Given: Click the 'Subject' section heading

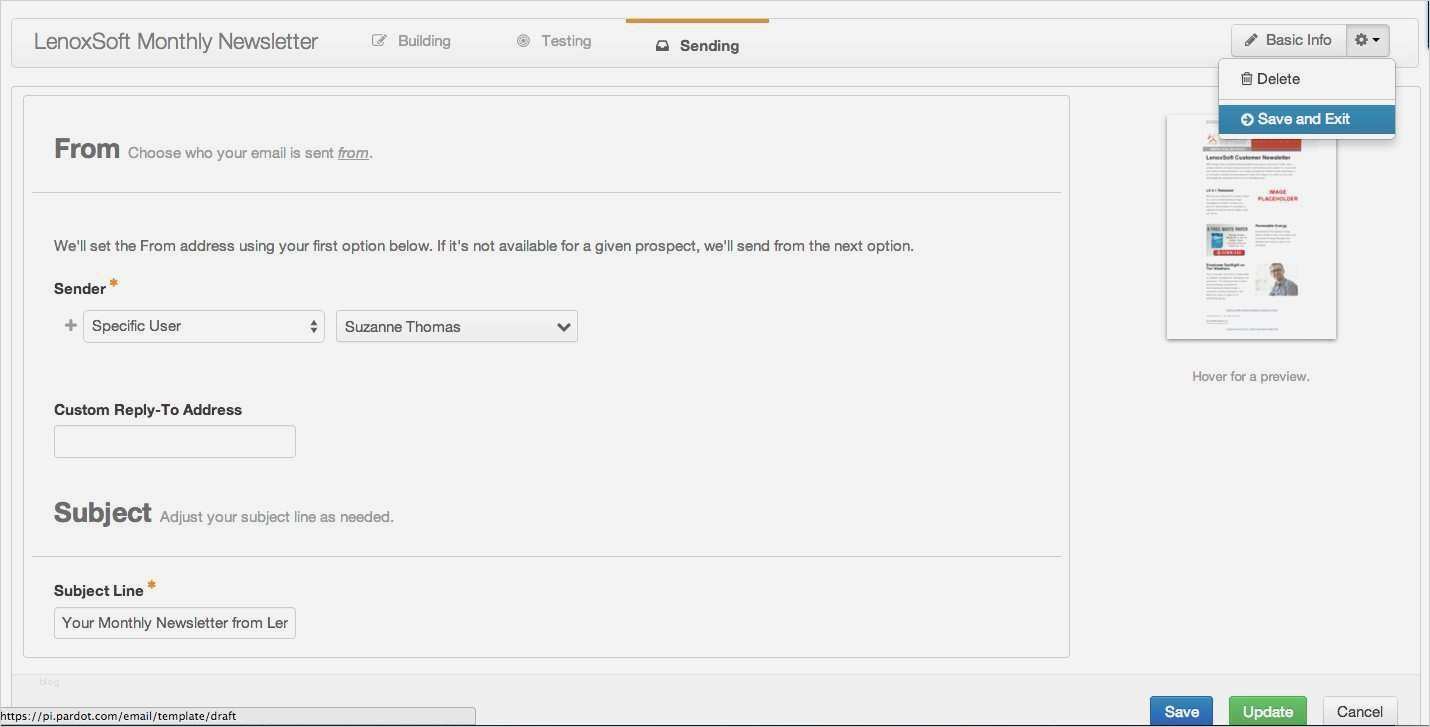Looking at the screenshot, I should 103,513.
